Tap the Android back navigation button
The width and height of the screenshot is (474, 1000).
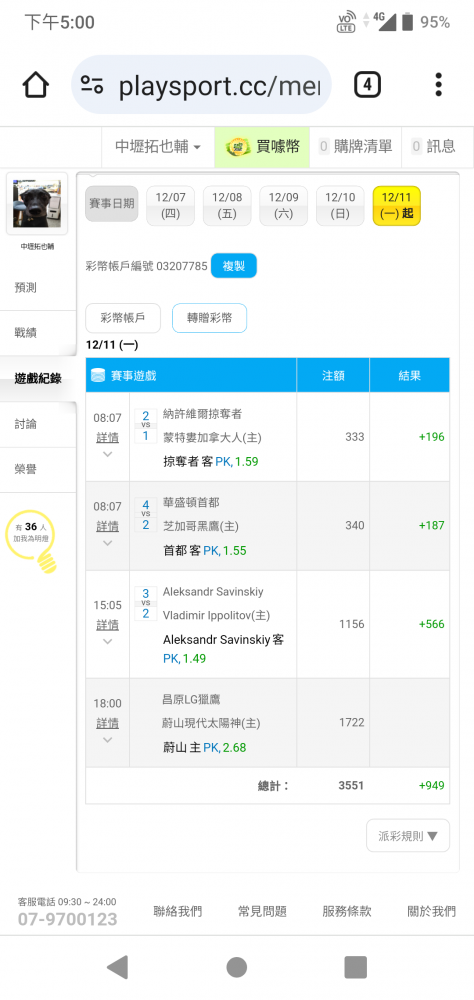[117, 967]
